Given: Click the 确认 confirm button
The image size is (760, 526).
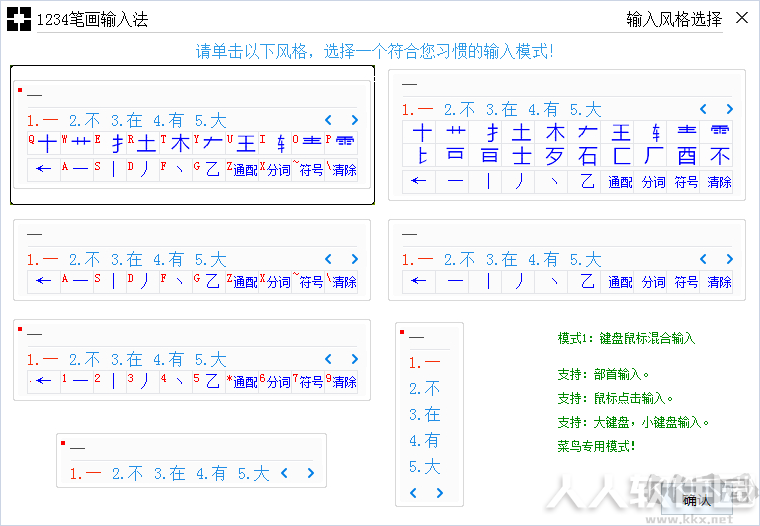Looking at the screenshot, I should coord(697,501).
